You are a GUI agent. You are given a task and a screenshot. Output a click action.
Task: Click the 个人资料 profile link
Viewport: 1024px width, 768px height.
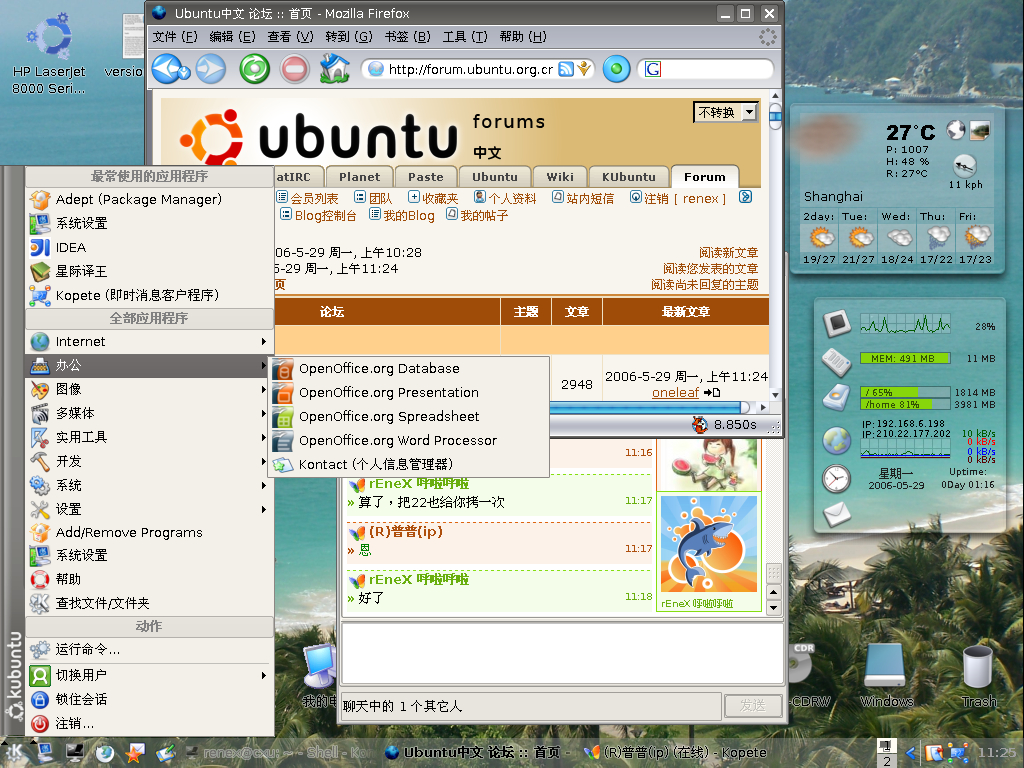tap(512, 199)
